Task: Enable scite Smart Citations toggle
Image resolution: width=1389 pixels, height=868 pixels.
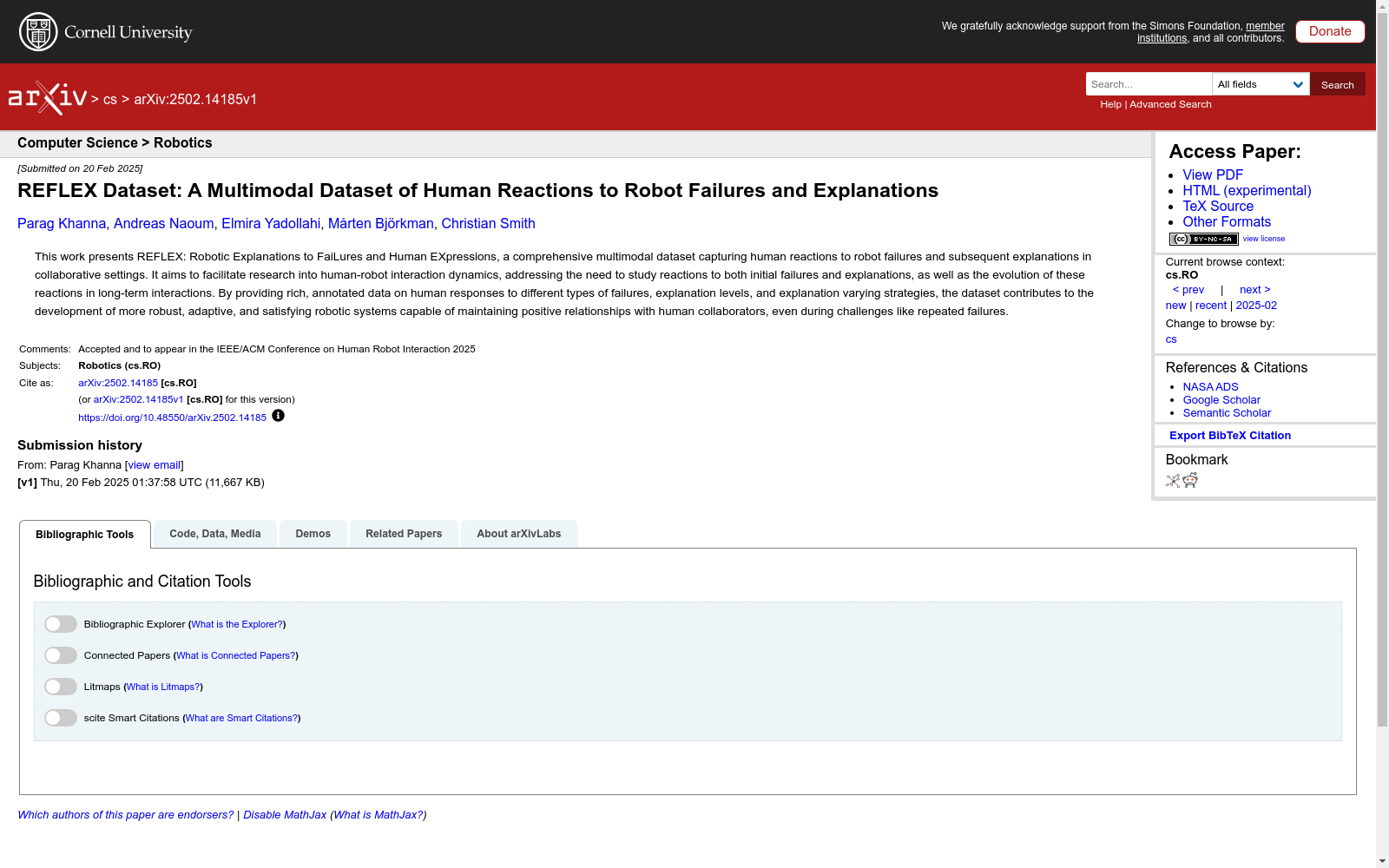Action: [61, 718]
